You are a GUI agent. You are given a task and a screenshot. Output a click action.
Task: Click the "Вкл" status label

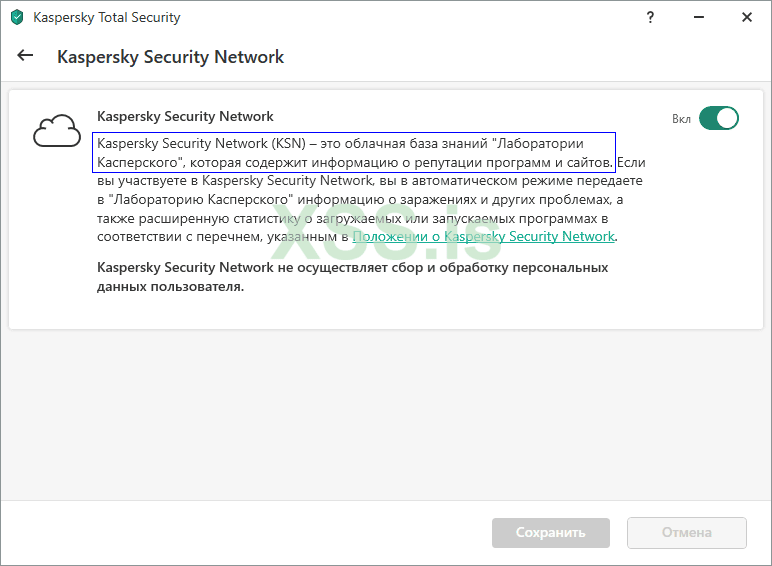click(x=681, y=119)
